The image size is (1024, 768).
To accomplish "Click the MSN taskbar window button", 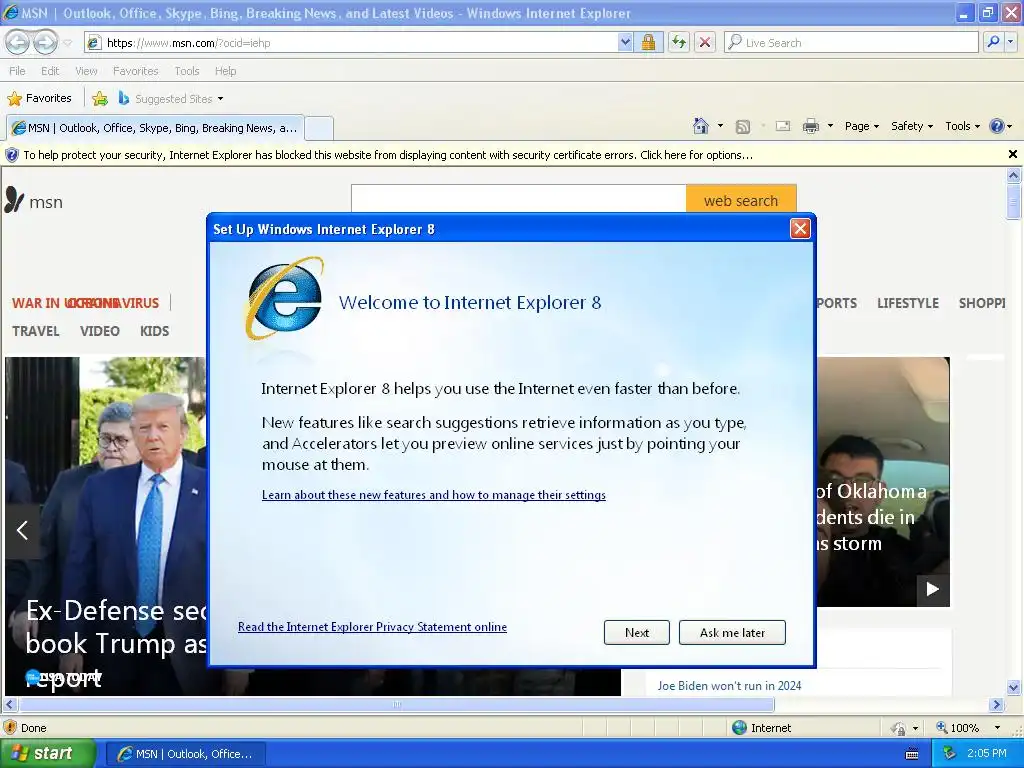I will point(185,754).
